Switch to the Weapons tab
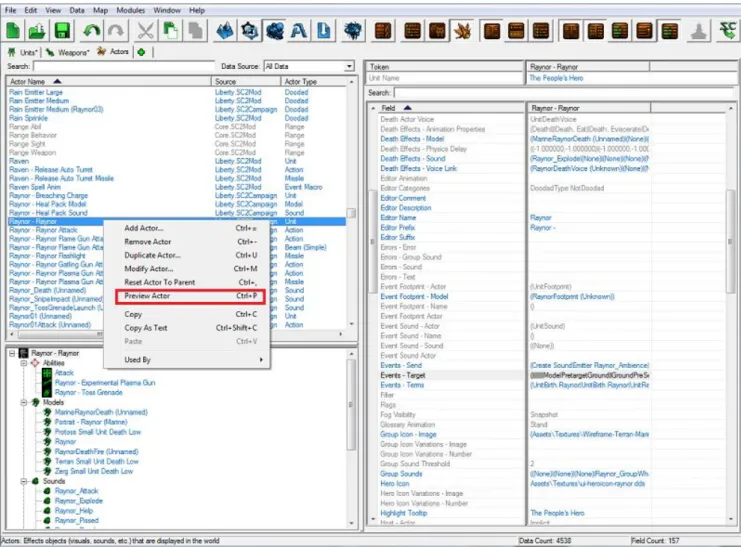Image resolution: width=741 pixels, height=547 pixels. tap(68, 52)
